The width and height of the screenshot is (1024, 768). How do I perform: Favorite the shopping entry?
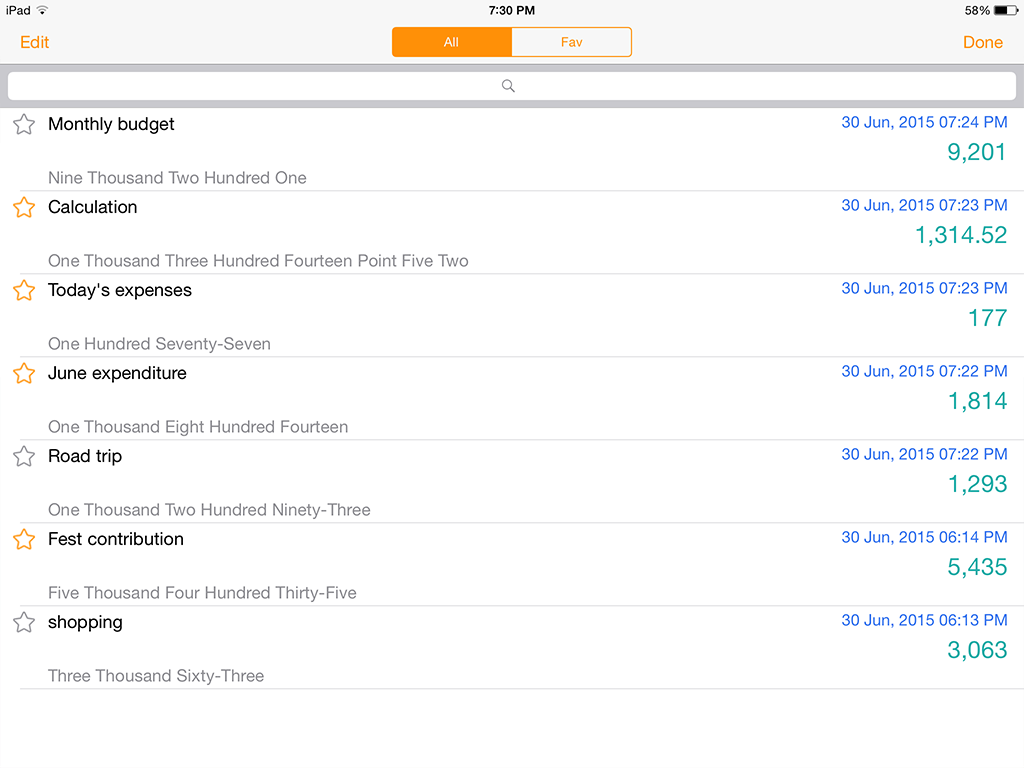click(24, 623)
